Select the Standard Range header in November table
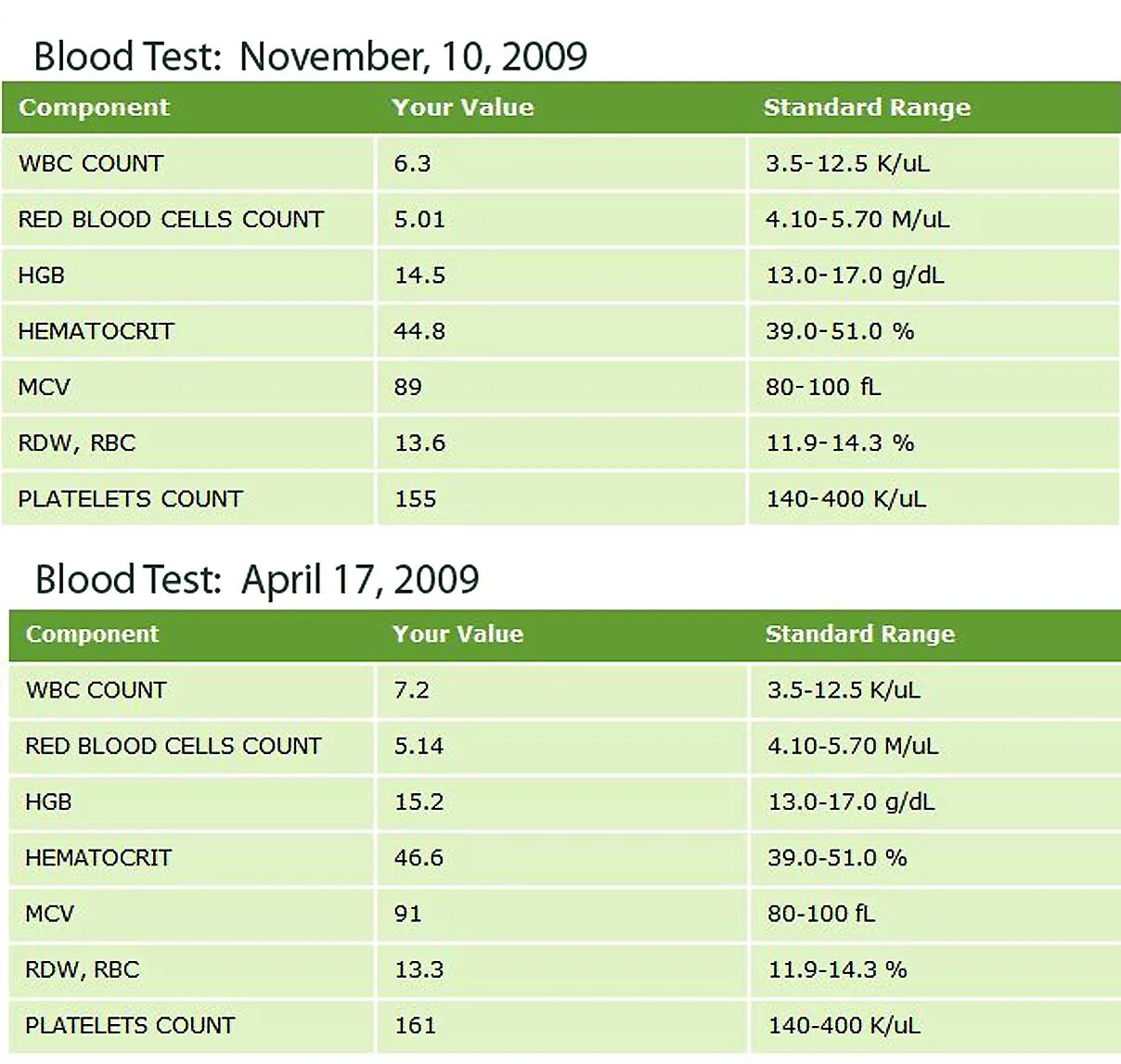Screen dimensions: 1121x1064 coord(867,108)
